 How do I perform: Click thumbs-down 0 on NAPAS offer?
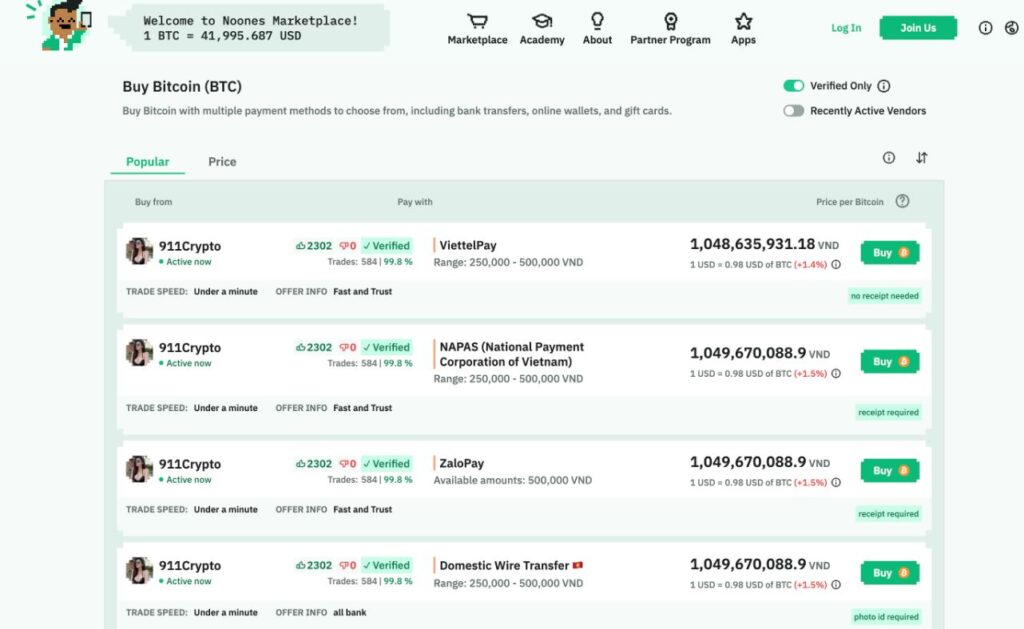348,347
